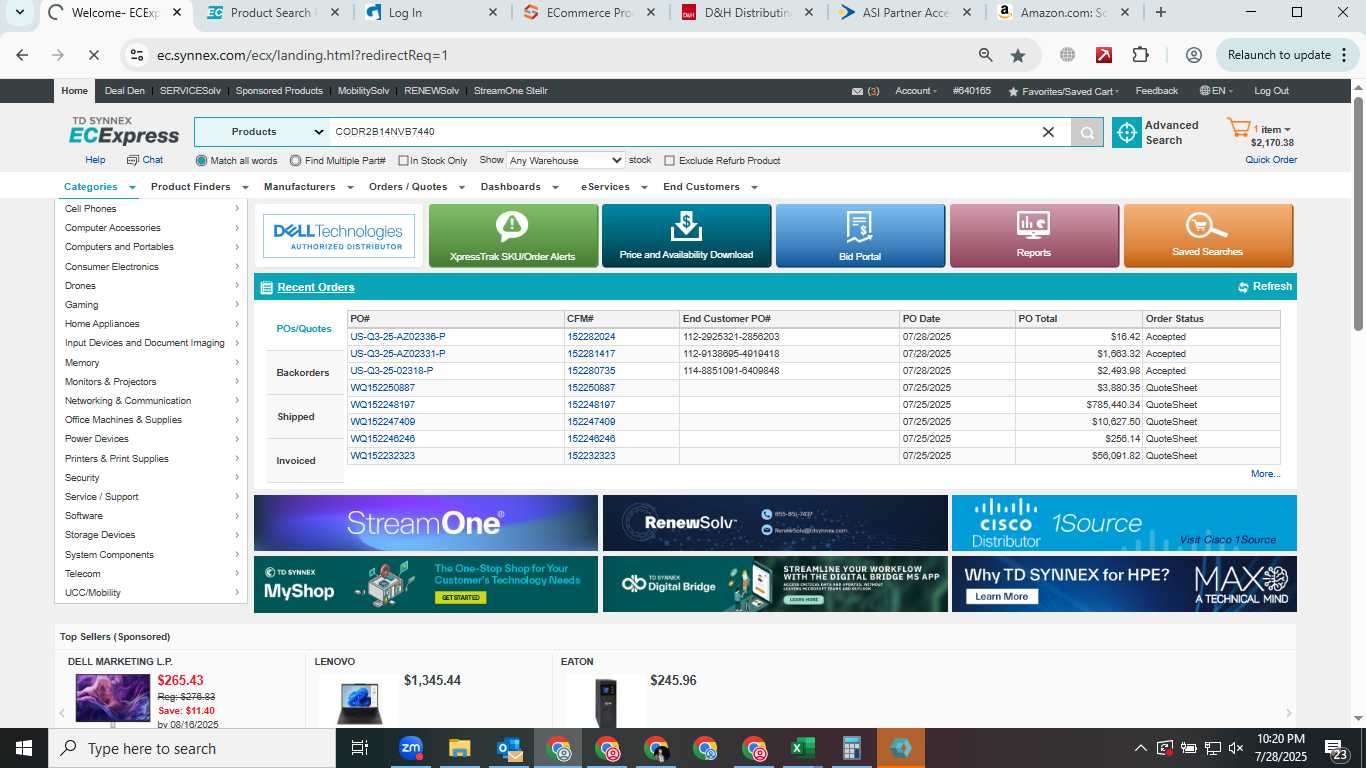Click the search magnifier button
Viewport: 1366px width, 768px height.
tap(1087, 132)
